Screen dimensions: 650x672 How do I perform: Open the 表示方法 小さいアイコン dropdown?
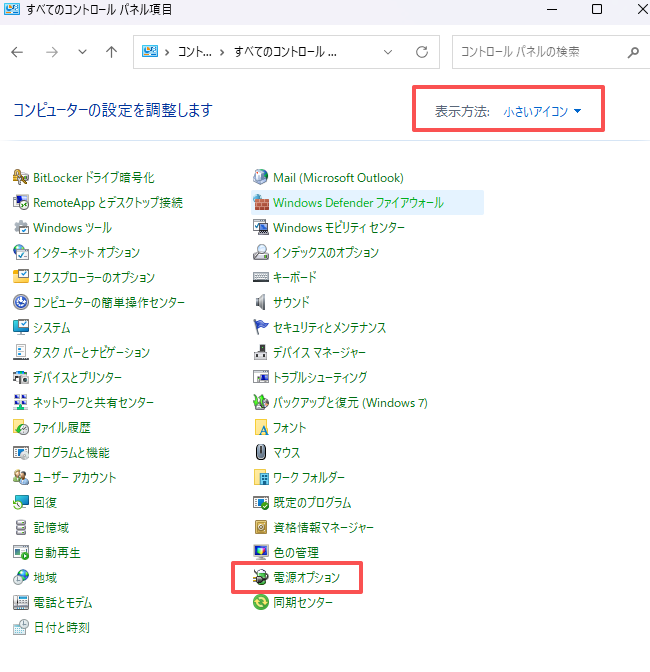tap(542, 111)
